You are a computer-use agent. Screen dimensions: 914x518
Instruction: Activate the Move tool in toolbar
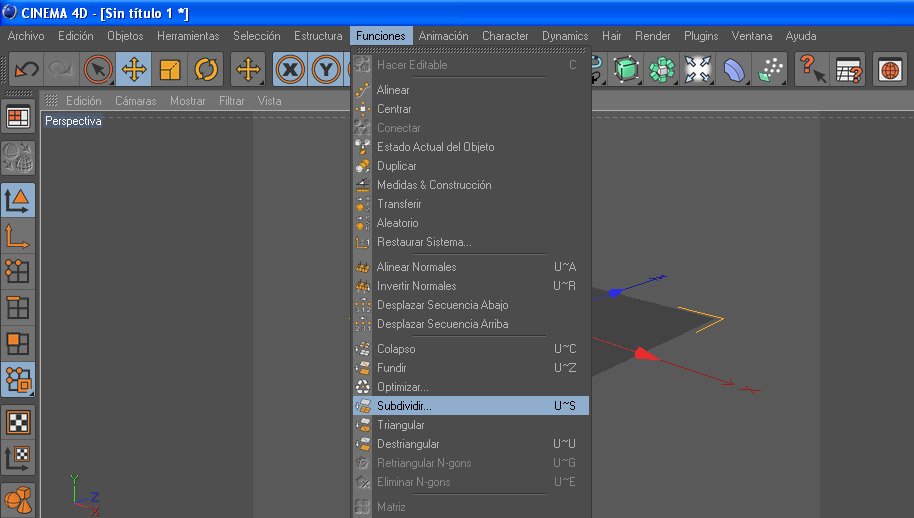[133, 69]
